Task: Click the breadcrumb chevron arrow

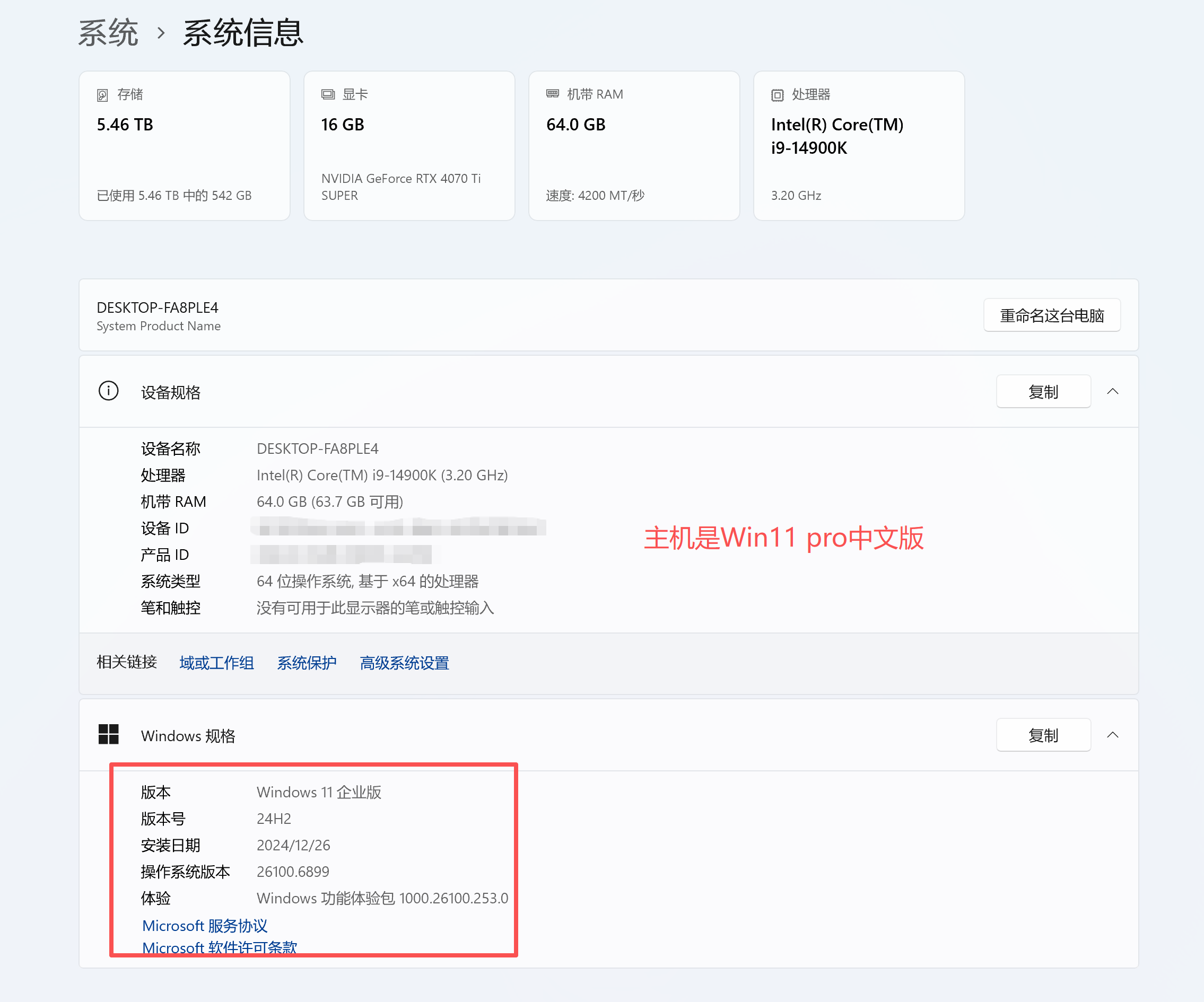Action: [x=161, y=33]
